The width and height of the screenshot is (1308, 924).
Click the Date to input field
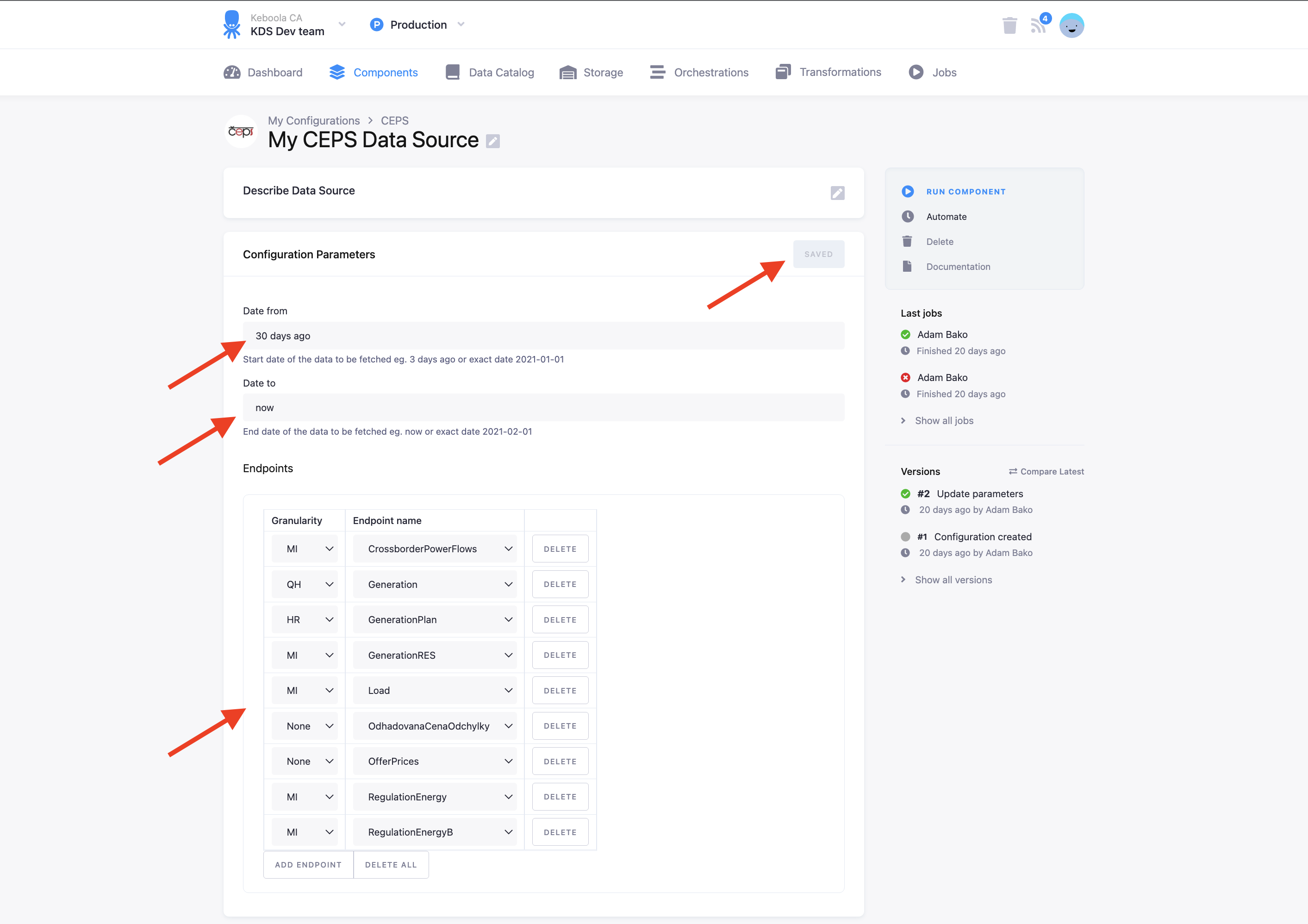(x=543, y=408)
